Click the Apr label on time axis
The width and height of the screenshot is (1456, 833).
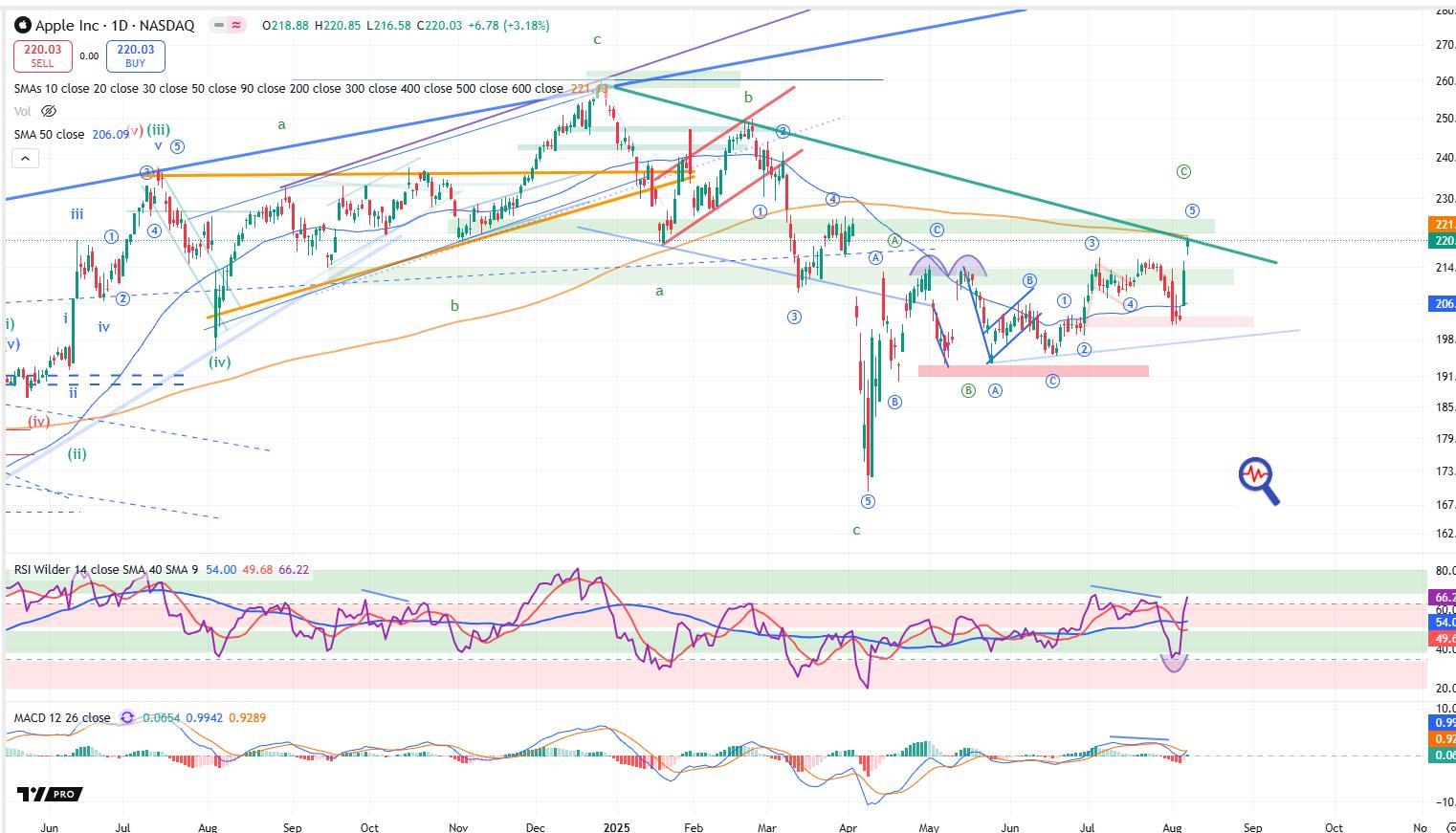848,827
